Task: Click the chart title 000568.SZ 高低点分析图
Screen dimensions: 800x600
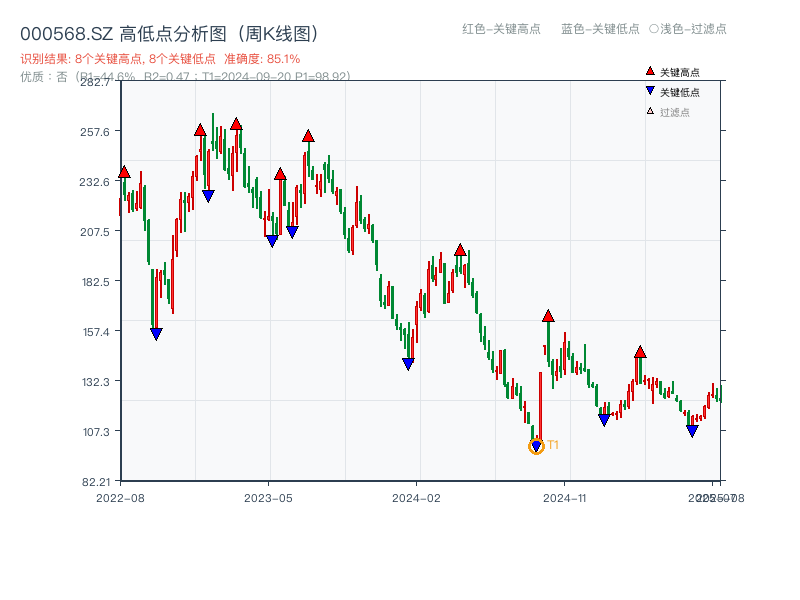Action: coord(170,34)
